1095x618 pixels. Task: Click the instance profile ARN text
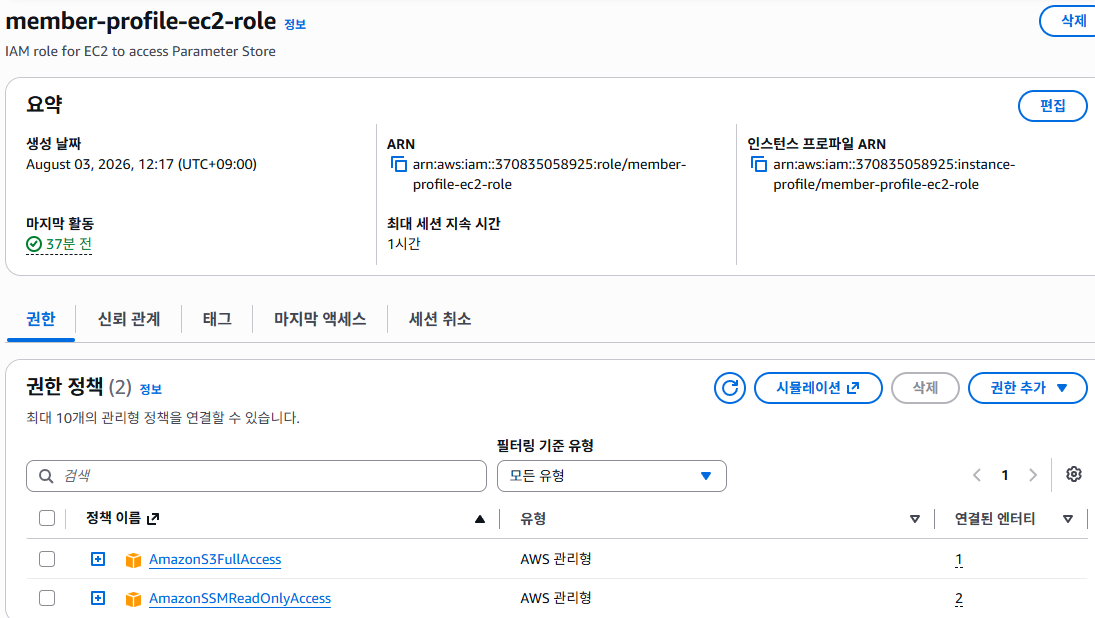pyautogui.click(x=894, y=175)
